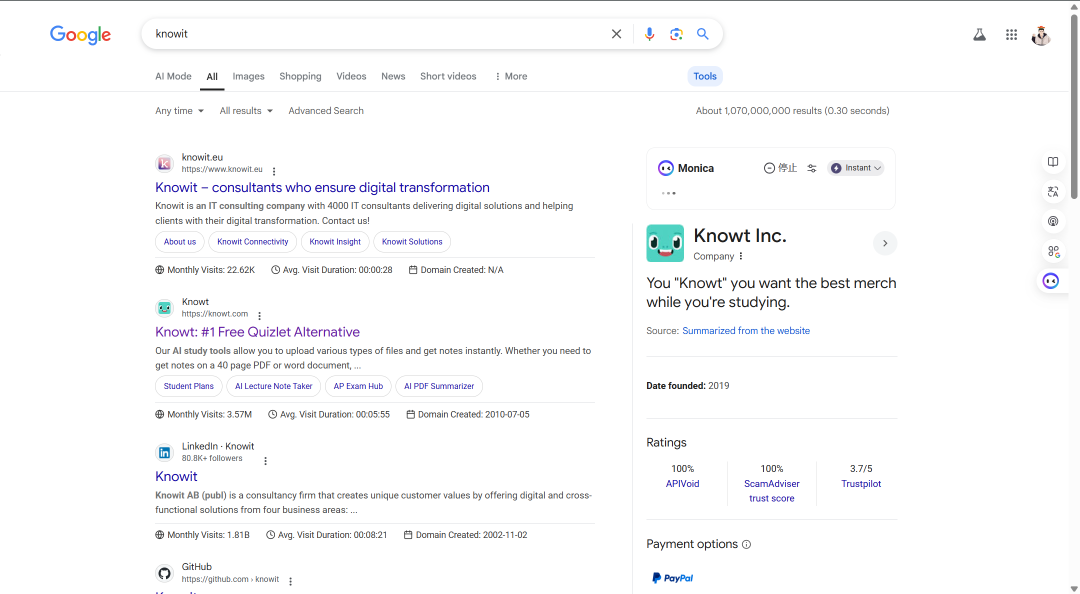Viewport: 1080px width, 594px height.
Task: Open options menu for GitHub result
Action: [x=291, y=582]
